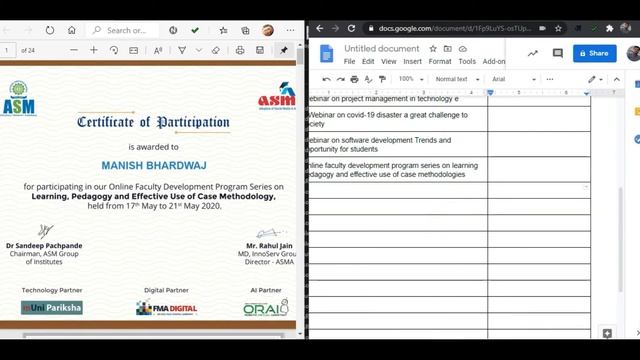This screenshot has height=360, width=640.
Task: Print the Google Docs document
Action: click(x=354, y=79)
